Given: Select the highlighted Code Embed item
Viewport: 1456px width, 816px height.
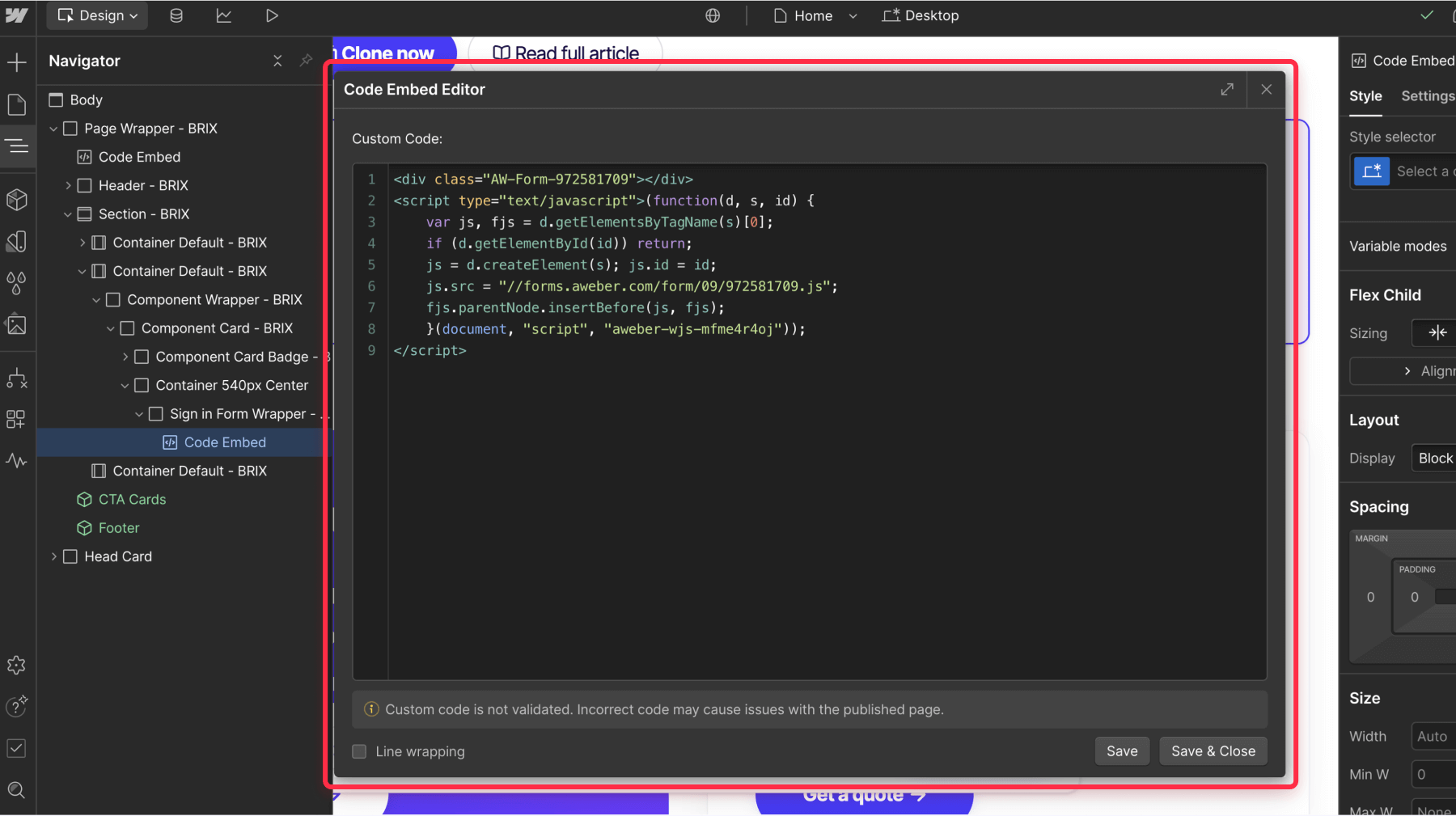Looking at the screenshot, I should [x=225, y=442].
